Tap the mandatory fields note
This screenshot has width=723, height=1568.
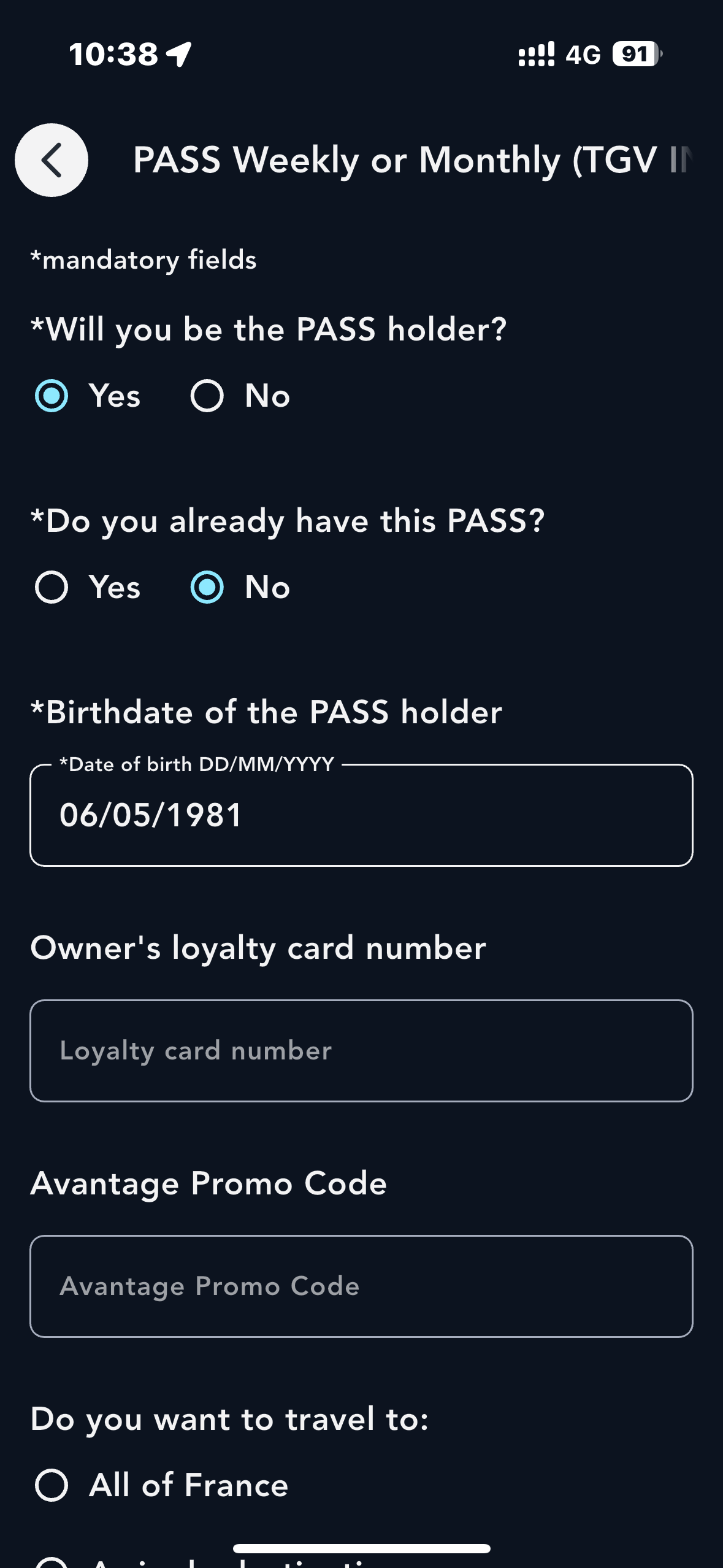pos(143,260)
